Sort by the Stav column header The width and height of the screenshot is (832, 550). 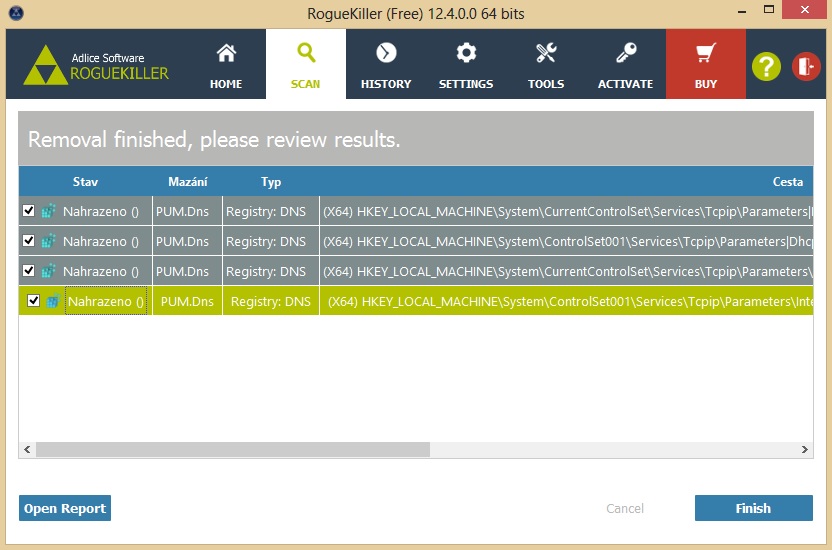(85, 181)
